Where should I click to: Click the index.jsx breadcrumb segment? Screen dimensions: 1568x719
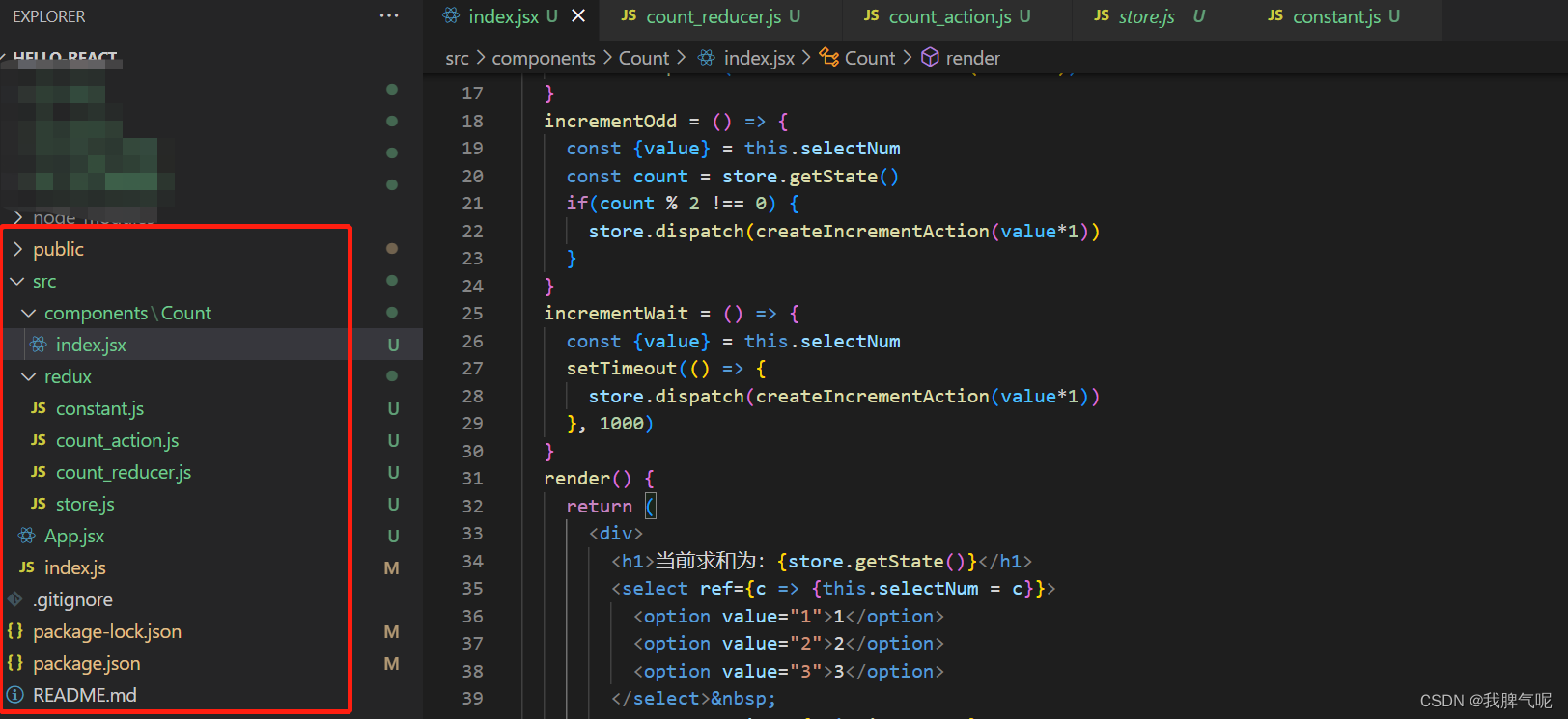tap(759, 58)
